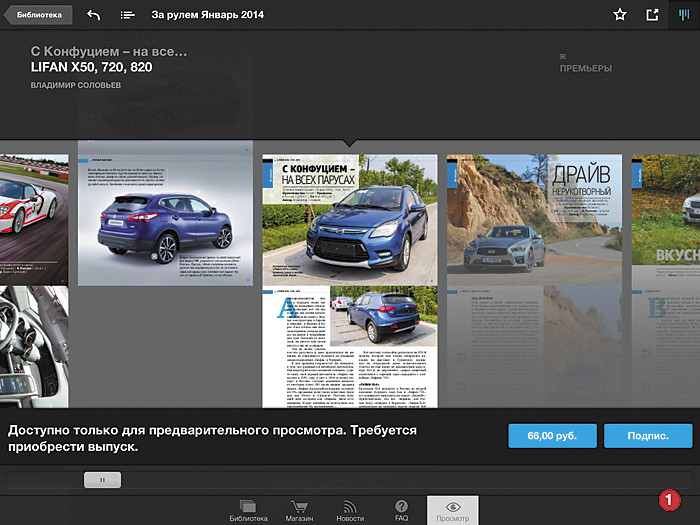Switch to the Библиотека tab at bottom
This screenshot has height=525, width=700.
tap(248, 510)
